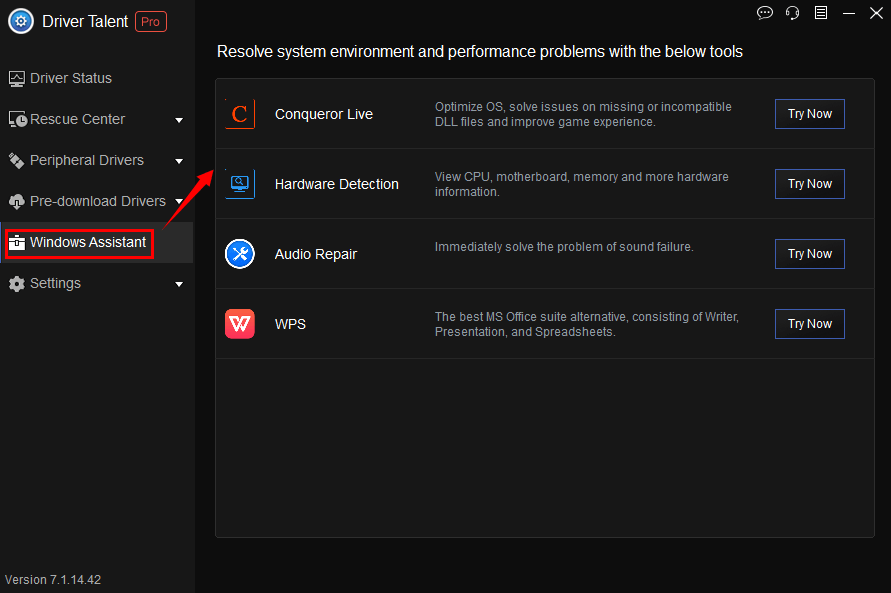
Task: Click the Peripheral Drivers USB icon
Action: [16, 161]
